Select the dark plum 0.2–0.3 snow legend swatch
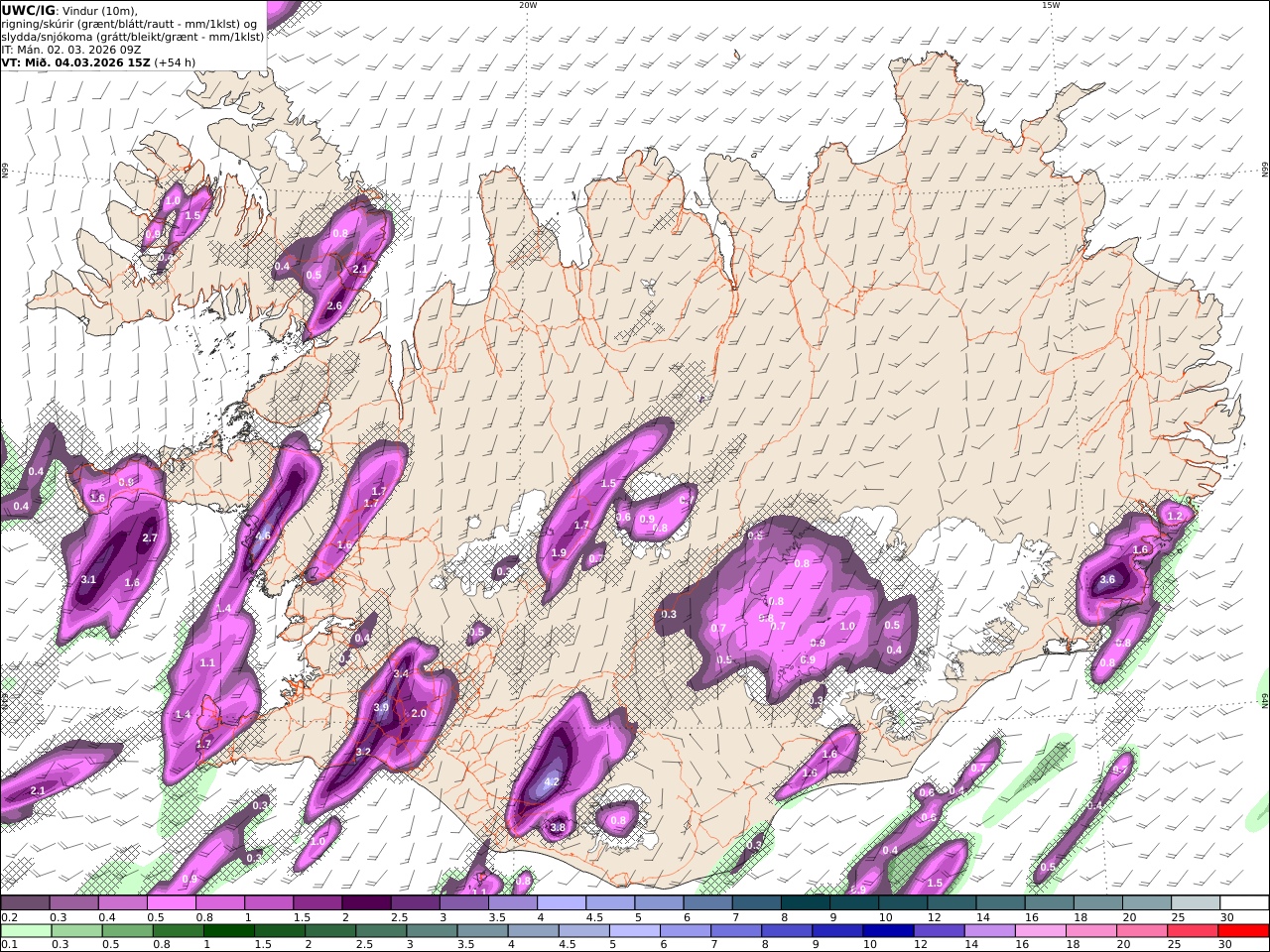Image resolution: width=1270 pixels, height=952 pixels. click(26, 903)
